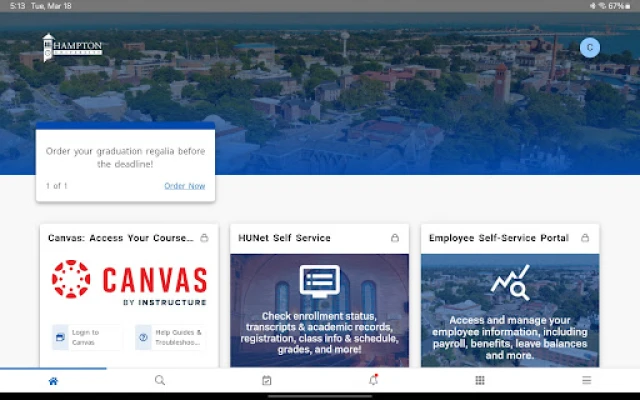Click the Canvas by Instructure logo image
Screen dimensions: 640x400
pos(129,284)
